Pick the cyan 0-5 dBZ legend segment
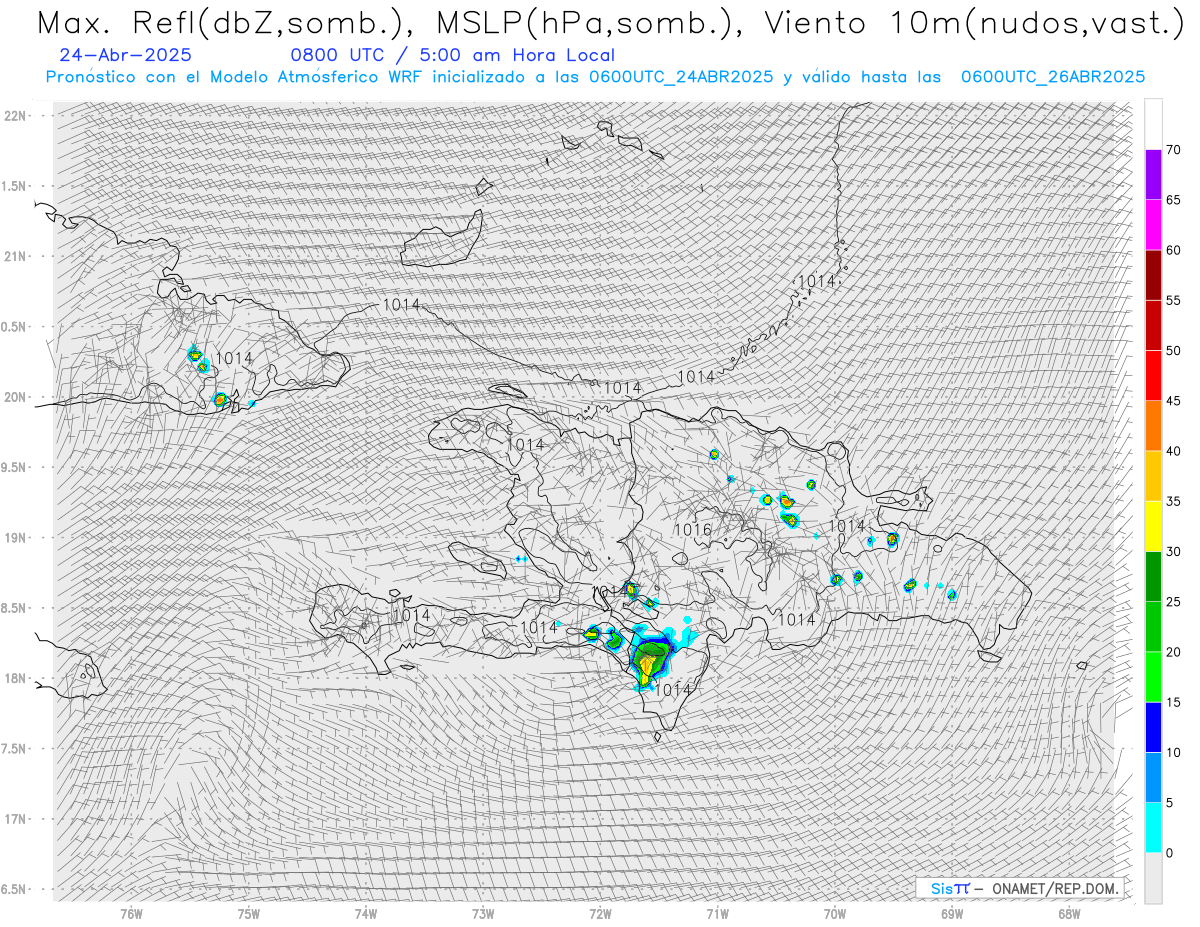Viewport: 1200px width, 927px height. [1153, 828]
